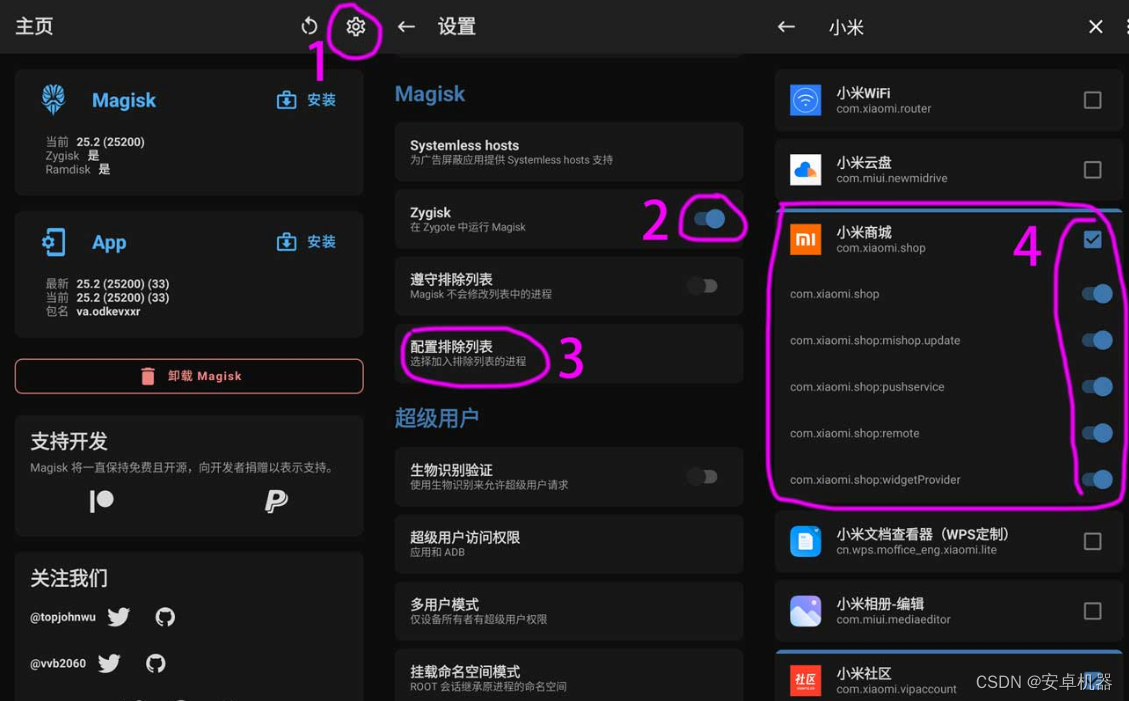This screenshot has width=1129, height=701.
Task: Open 超级用户访问权限 dropdown setting
Action: tap(569, 543)
